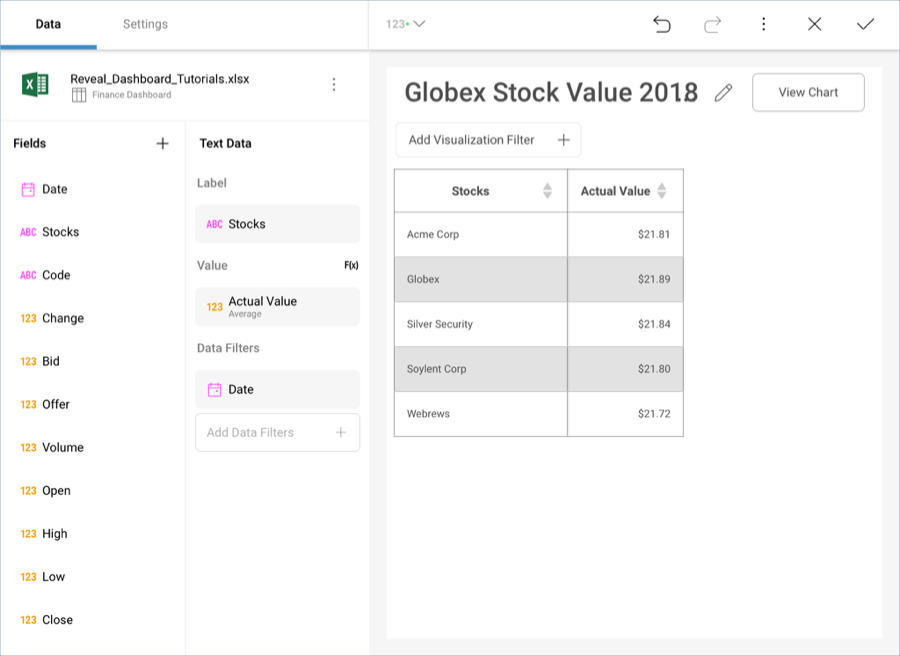Screen dimensions: 900x656
Task: Click the 123 icon beside Volume field
Action: [28, 448]
